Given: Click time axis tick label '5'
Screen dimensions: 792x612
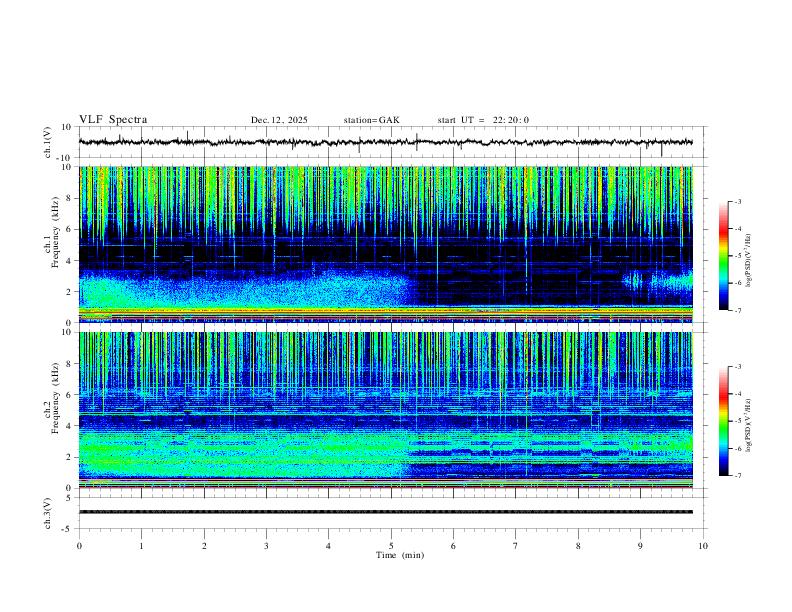Looking at the screenshot, I should pos(391,546).
